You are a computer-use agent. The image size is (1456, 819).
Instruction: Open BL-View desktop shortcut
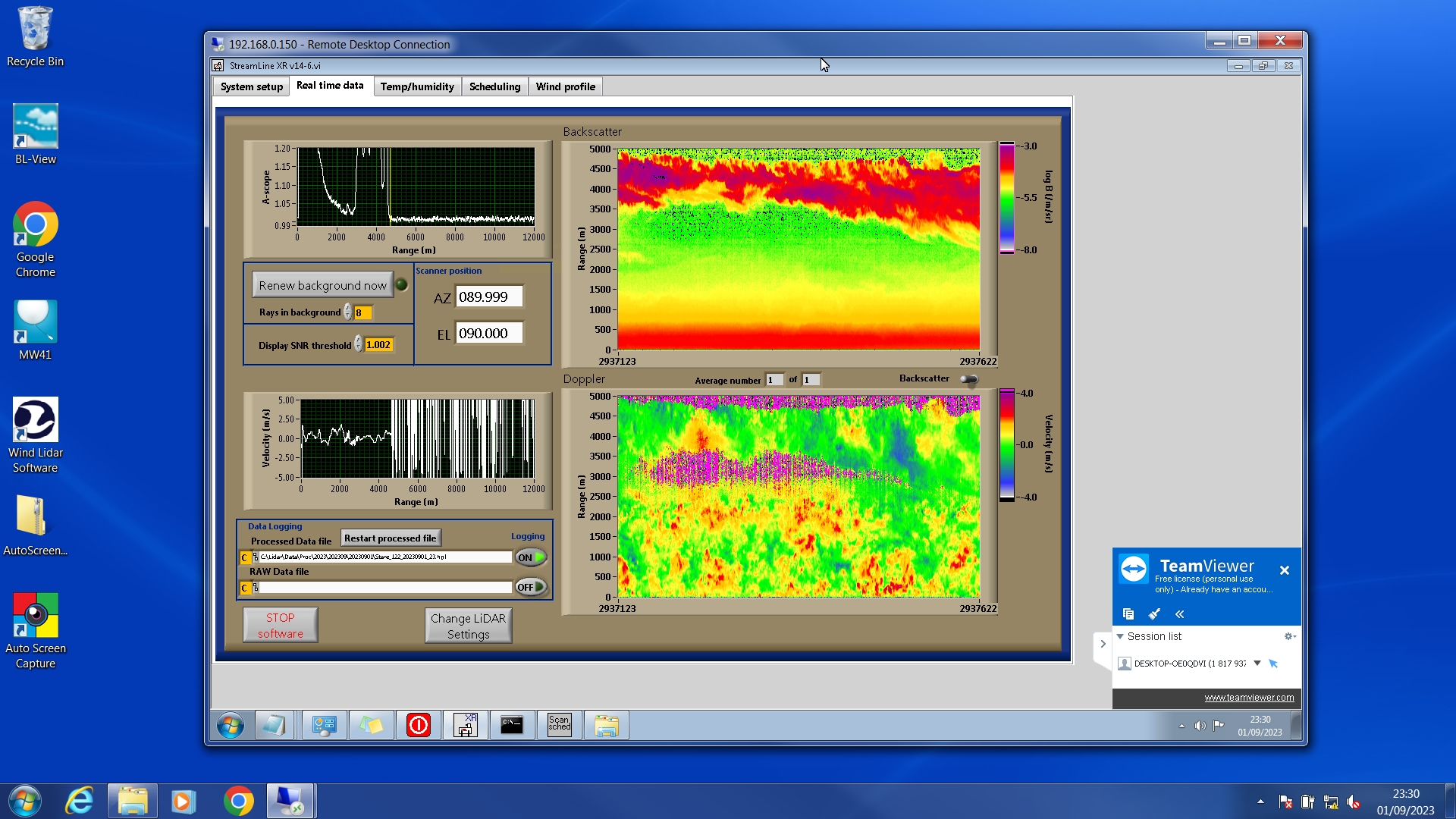pyautogui.click(x=35, y=135)
